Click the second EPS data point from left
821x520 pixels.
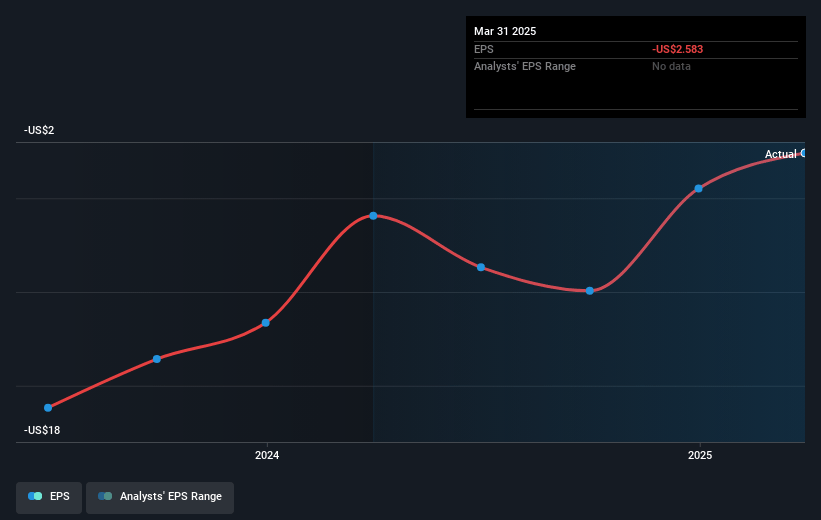(x=157, y=359)
